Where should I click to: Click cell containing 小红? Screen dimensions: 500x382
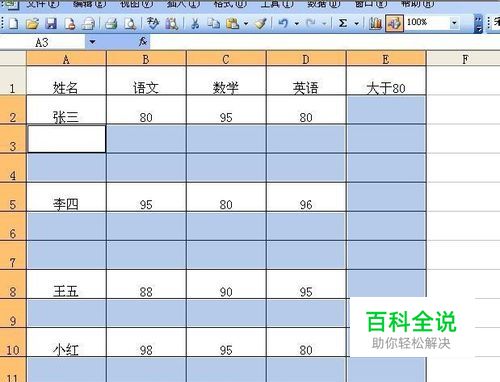[x=66, y=342]
